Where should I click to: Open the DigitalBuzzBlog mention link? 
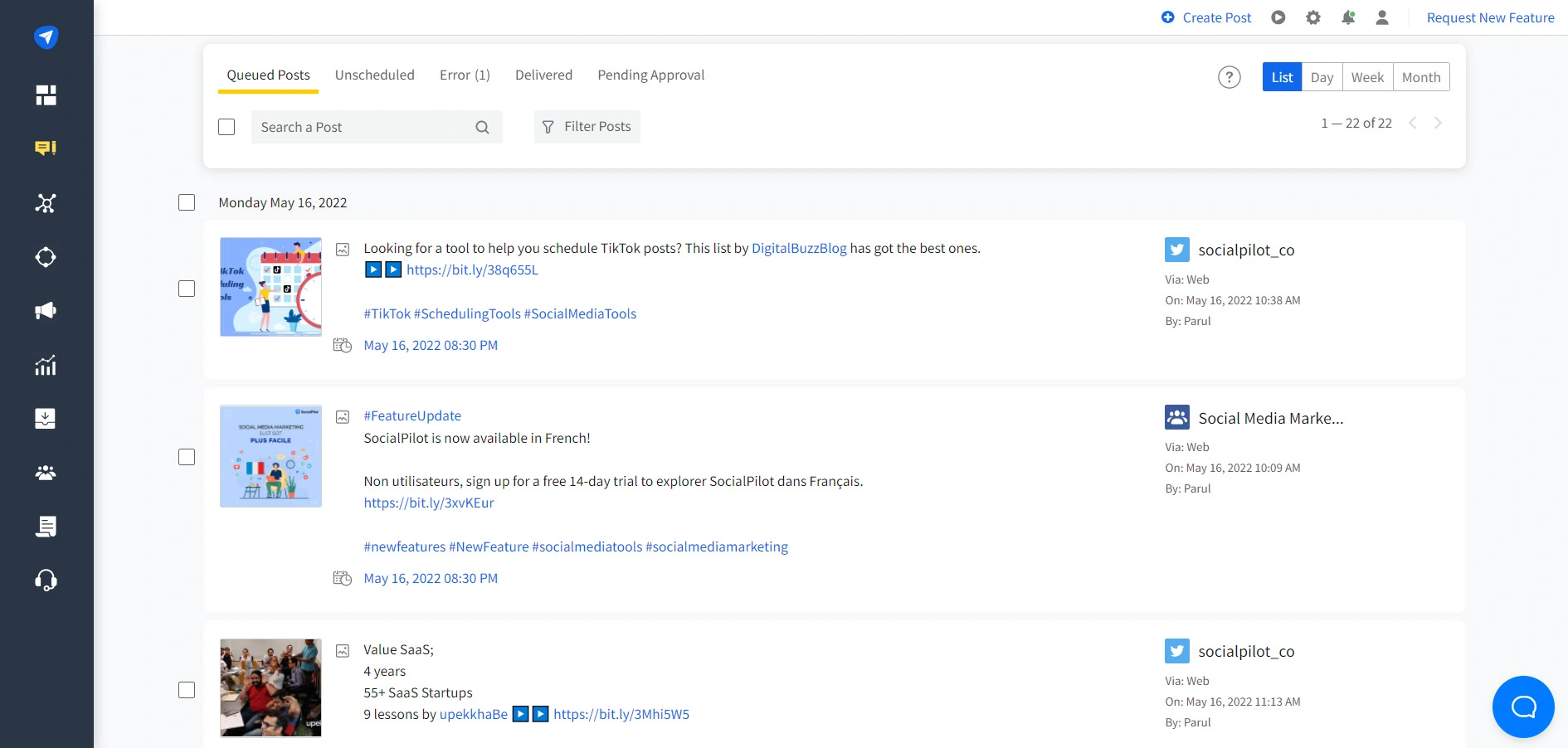coord(799,248)
